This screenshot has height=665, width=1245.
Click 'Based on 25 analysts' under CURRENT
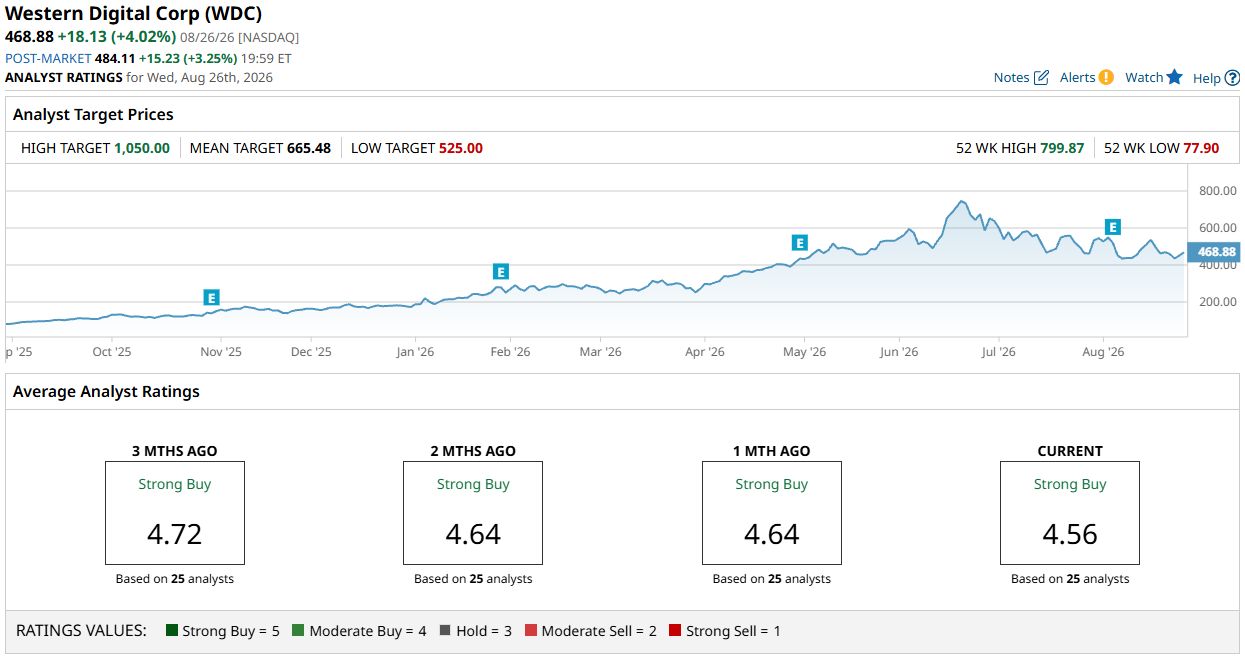click(x=1070, y=579)
